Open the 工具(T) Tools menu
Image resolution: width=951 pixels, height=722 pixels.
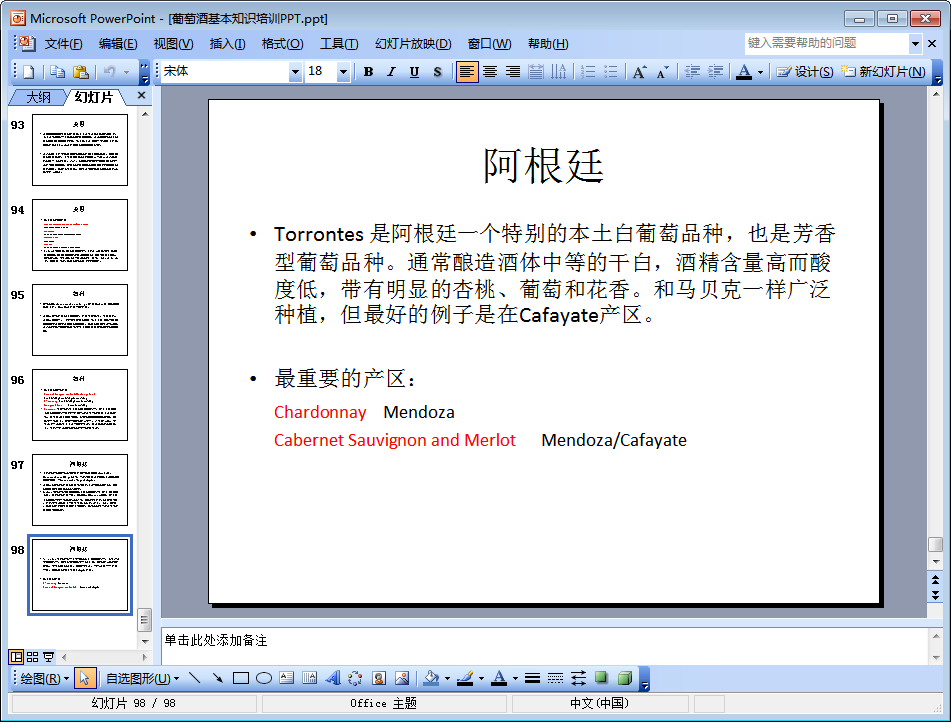(x=338, y=44)
